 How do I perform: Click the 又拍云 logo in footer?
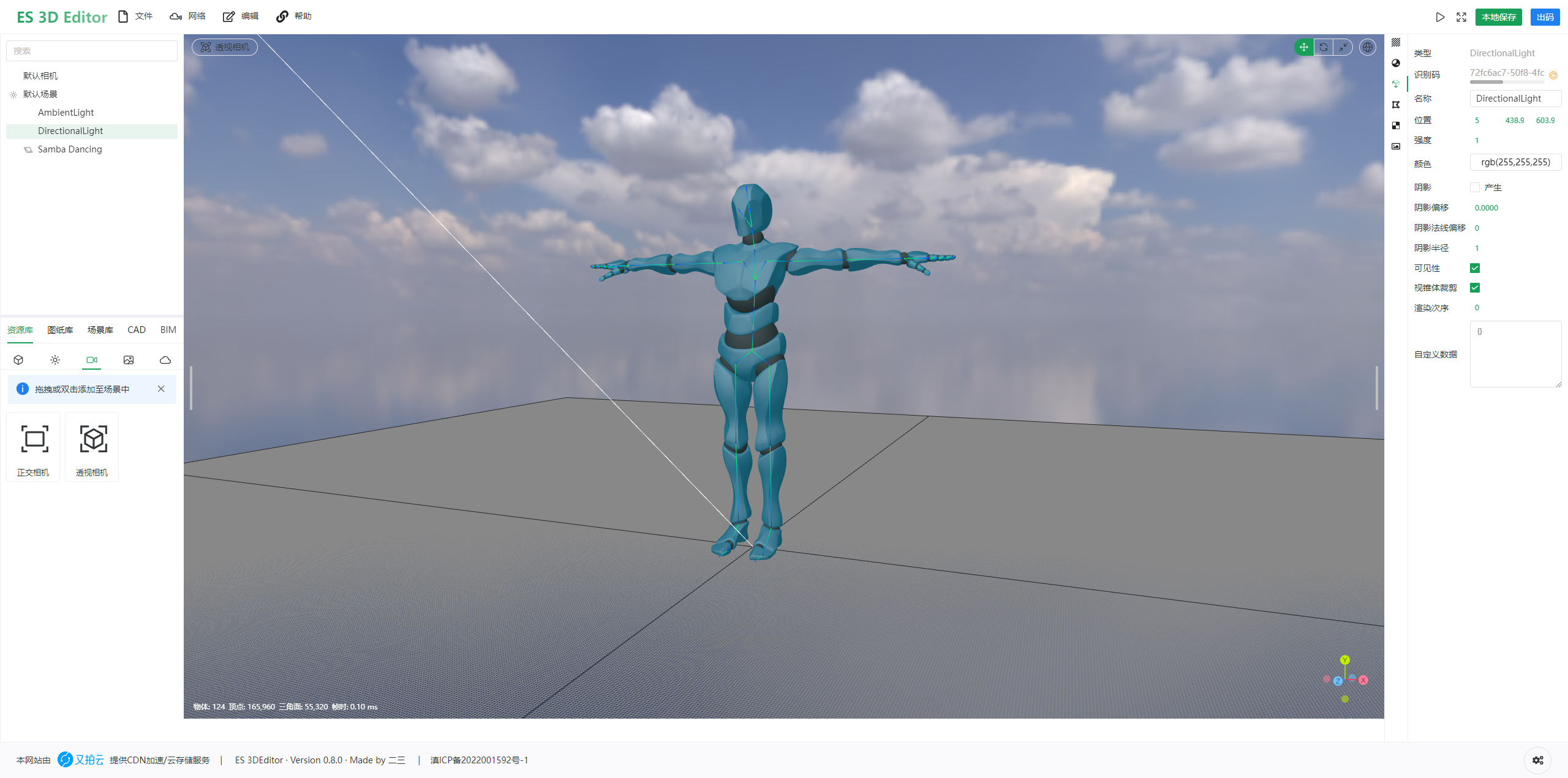tap(81, 760)
